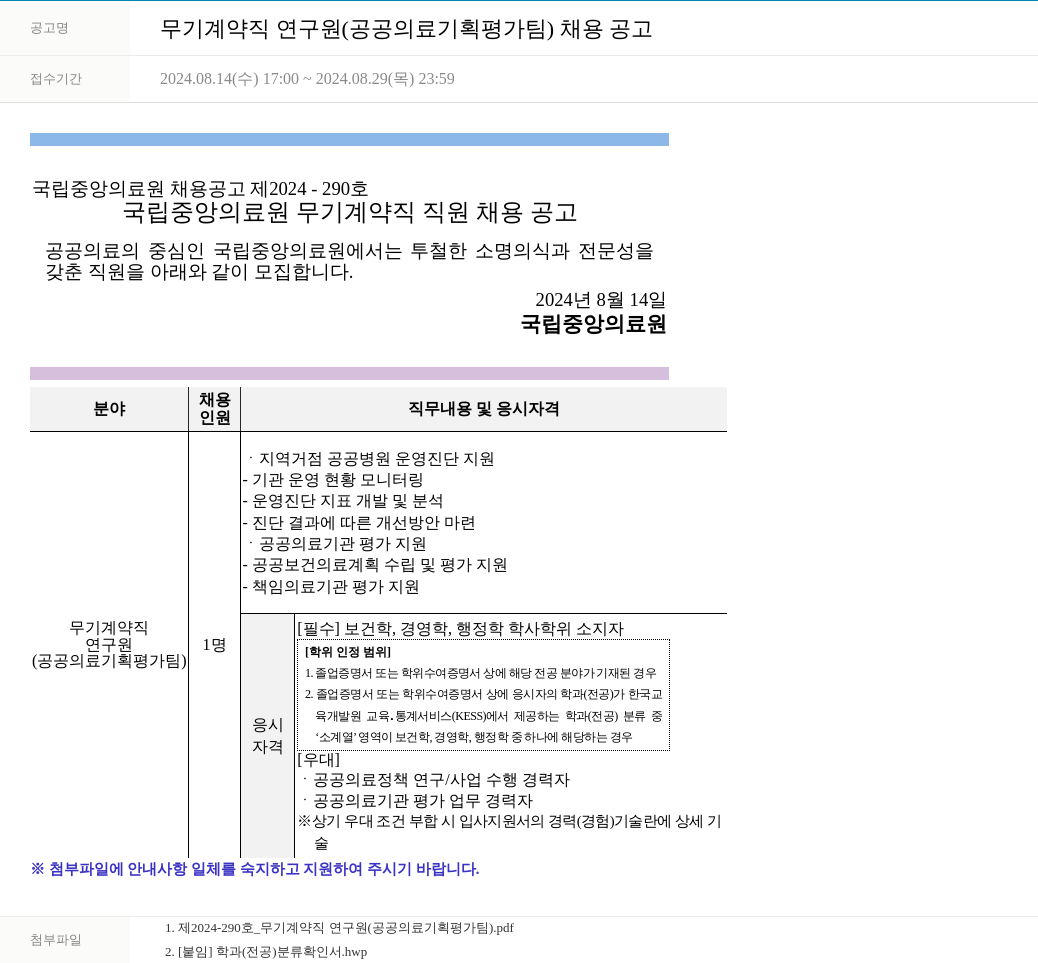Click the line 기관 운영 현황 모니터링
This screenshot has height=963, width=1038.
pos(333,480)
